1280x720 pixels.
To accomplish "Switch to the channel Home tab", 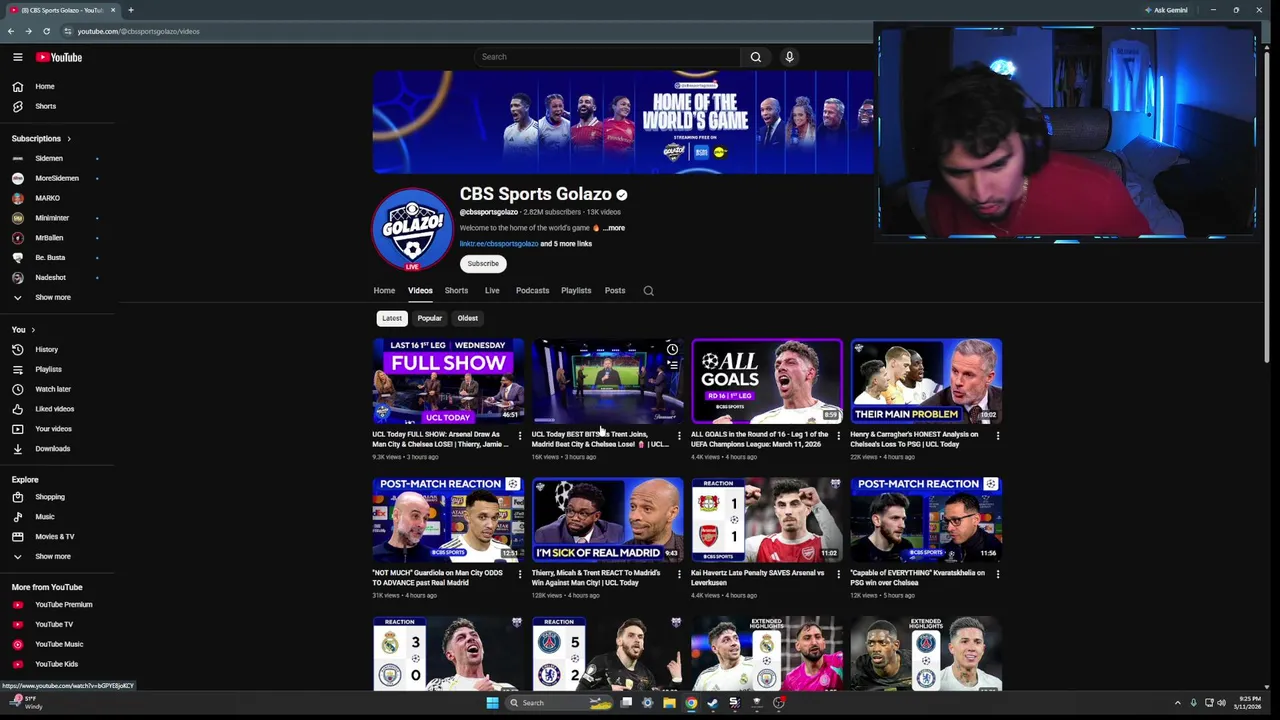I will (384, 291).
